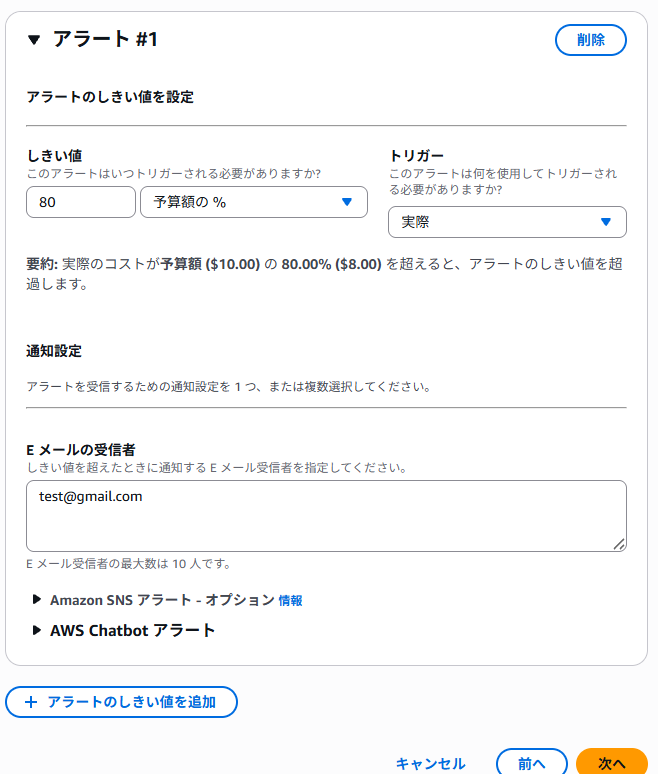Viewport: 658px width, 774px height.
Task: Open the トリガー dropdown showing 実際
Action: 507,222
